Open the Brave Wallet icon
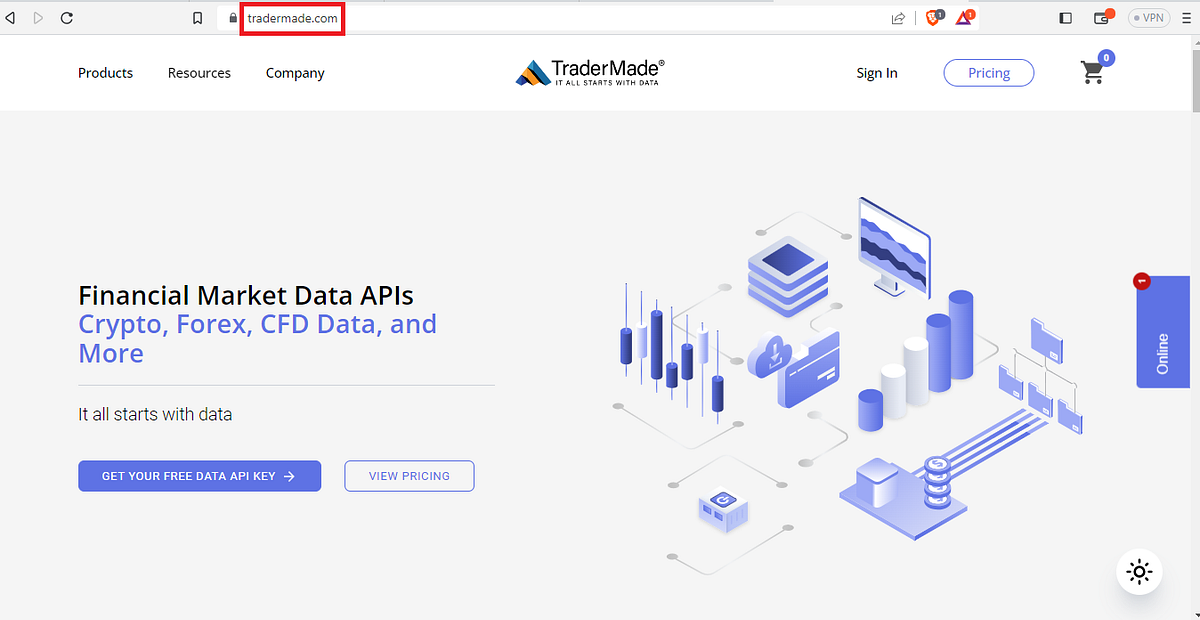Screen dimensions: 1200x620 [x=1103, y=17]
